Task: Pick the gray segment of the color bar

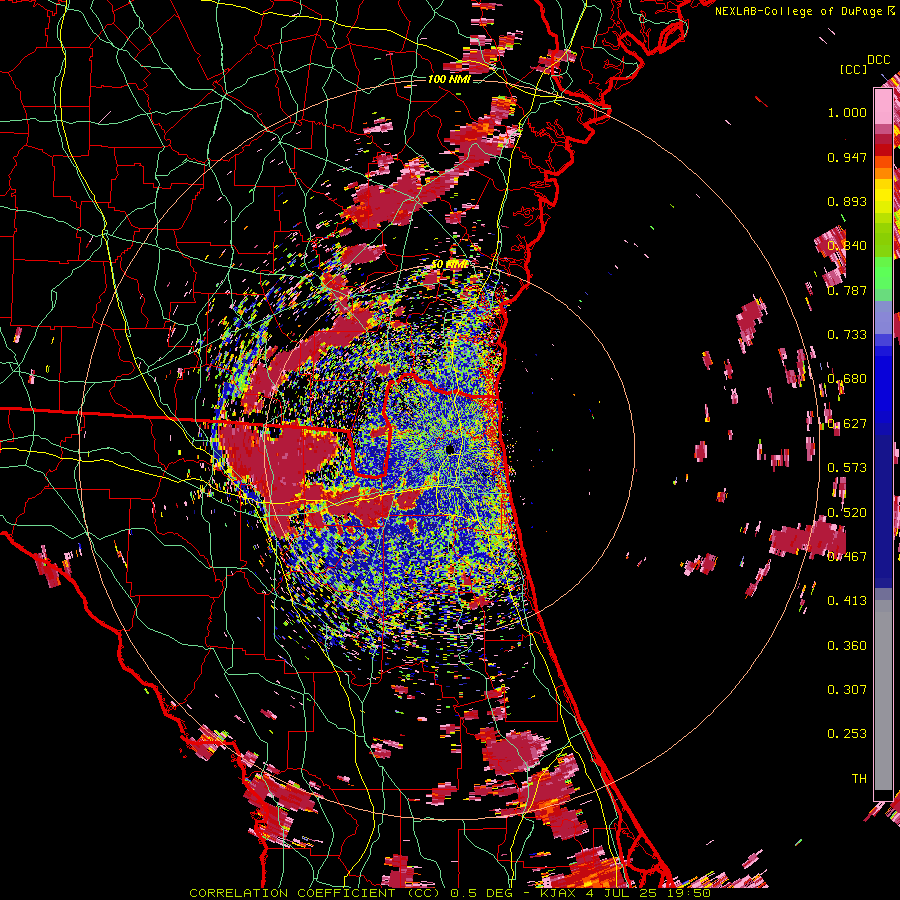Action: [883, 695]
